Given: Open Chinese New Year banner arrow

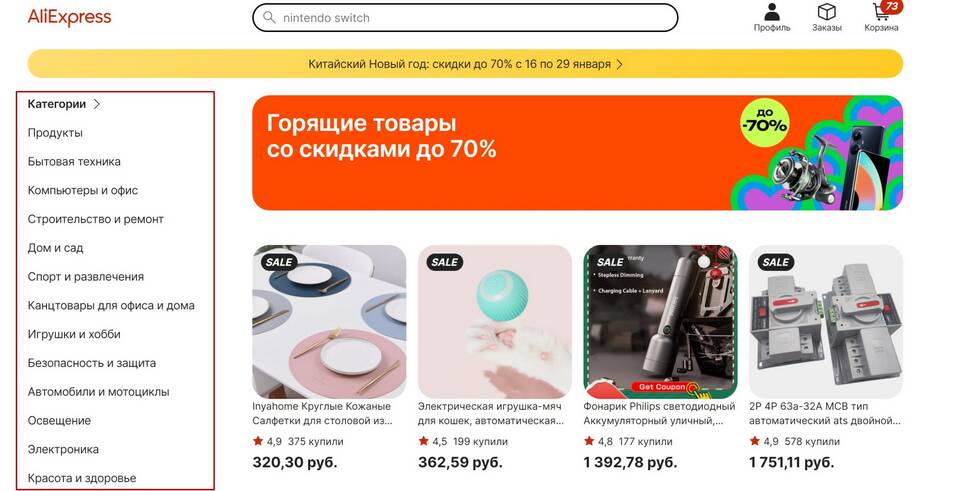Looking at the screenshot, I should pos(620,64).
